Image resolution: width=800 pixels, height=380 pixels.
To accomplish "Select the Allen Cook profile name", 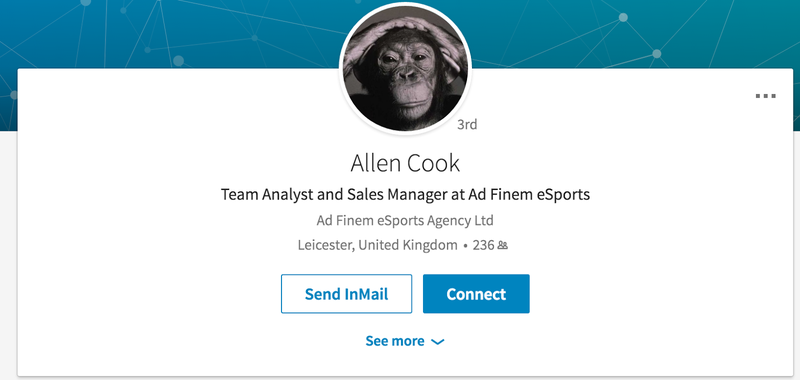I will click(x=405, y=163).
